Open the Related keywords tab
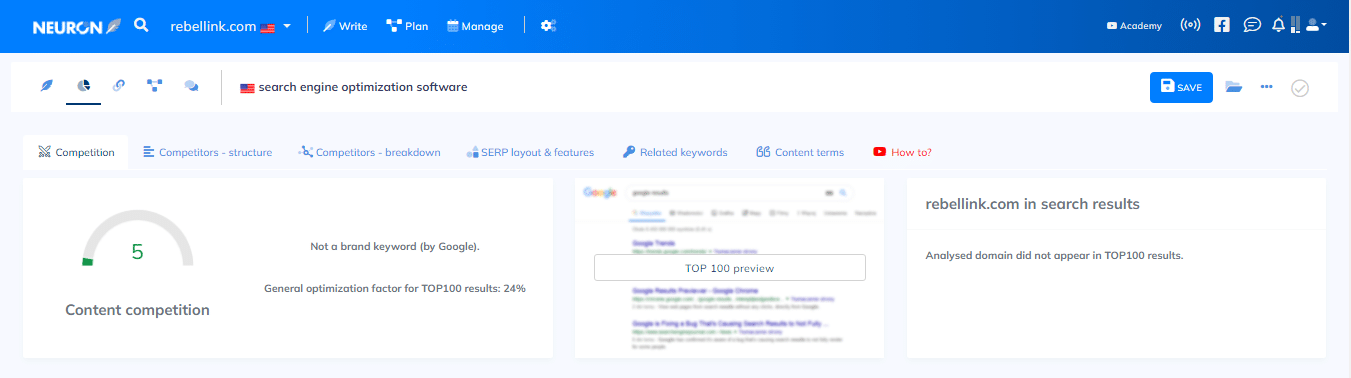Viewport: 1351px width, 378px height. click(x=675, y=152)
